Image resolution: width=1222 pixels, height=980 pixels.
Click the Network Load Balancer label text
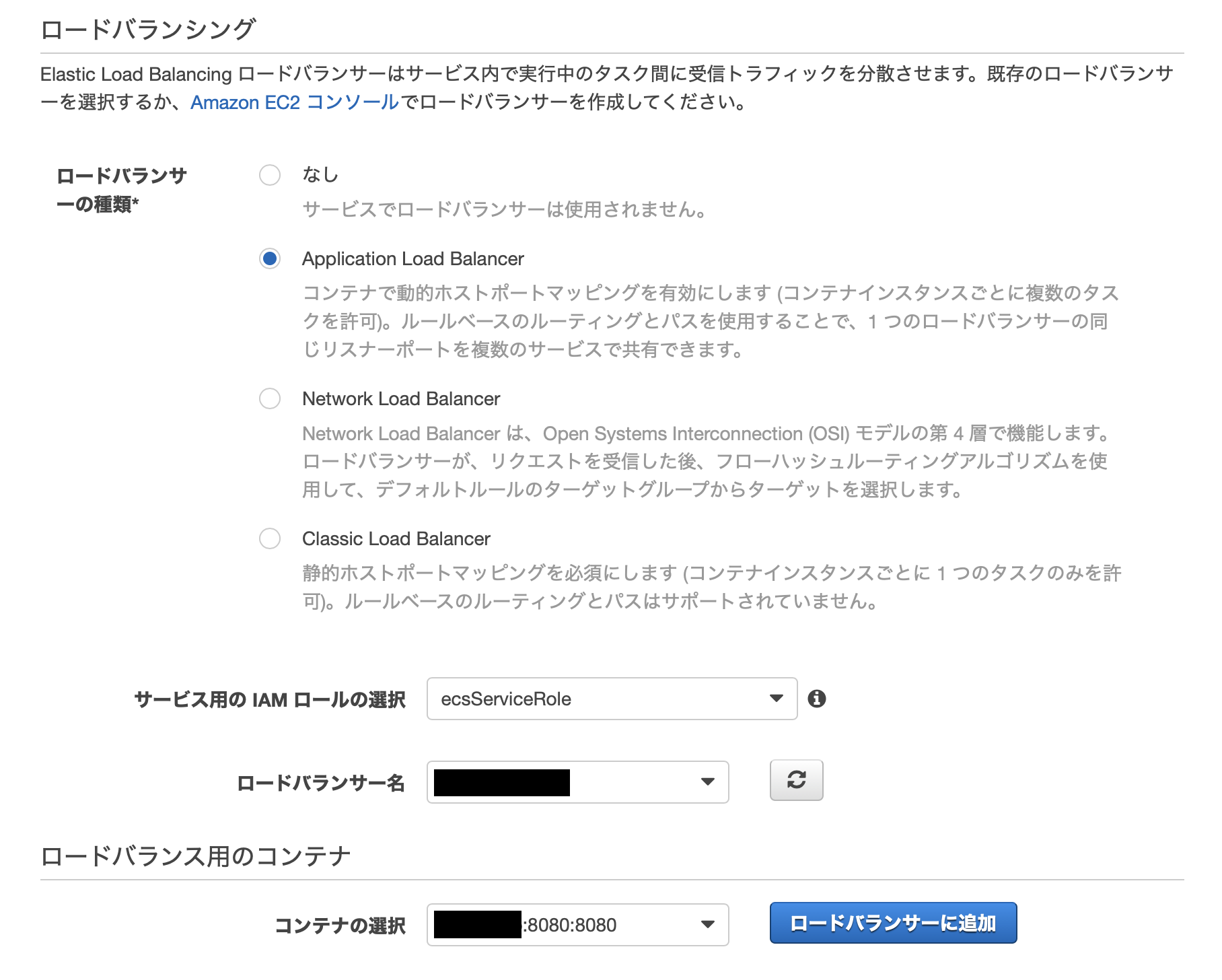point(401,398)
